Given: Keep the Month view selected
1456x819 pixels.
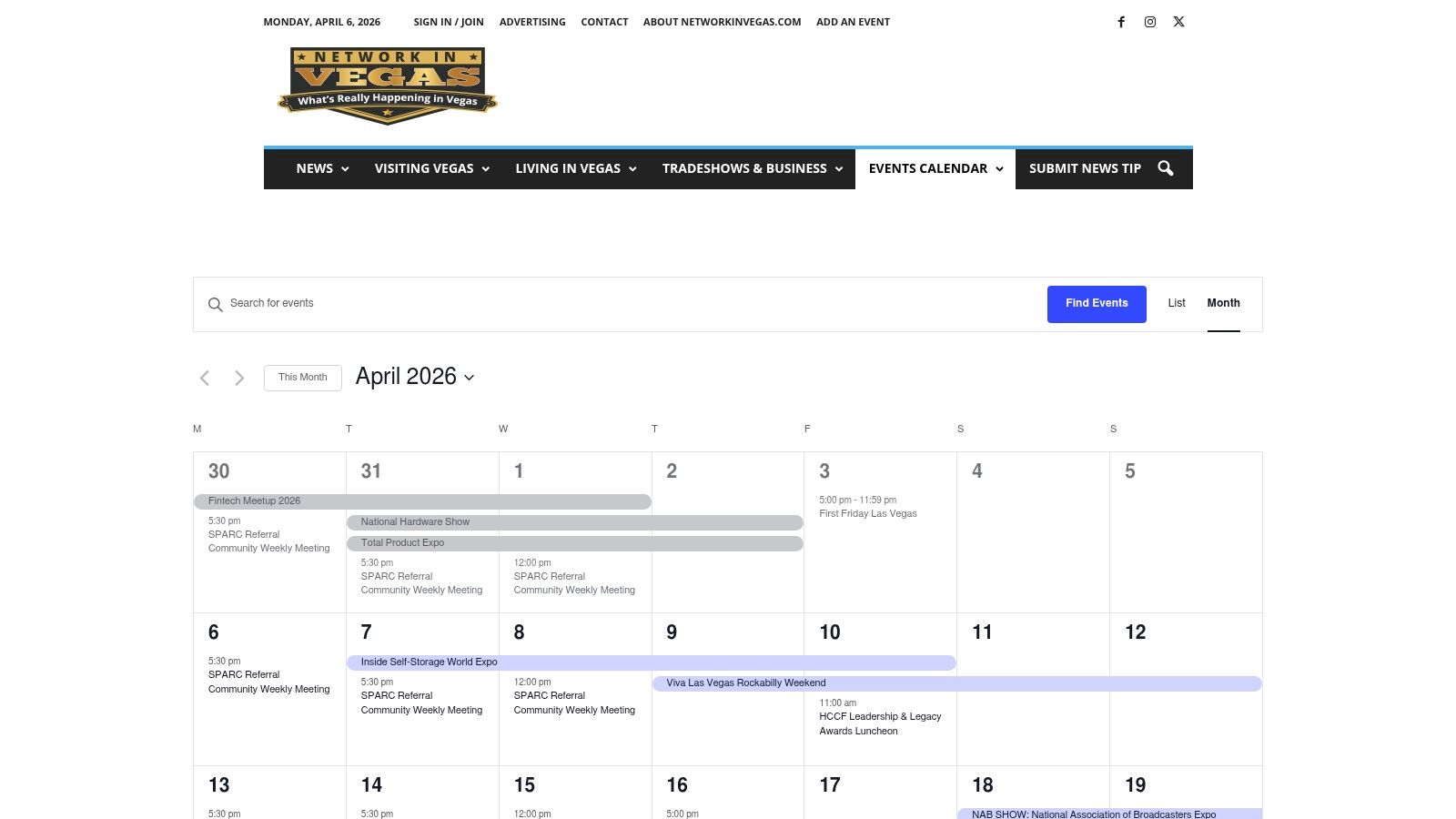Looking at the screenshot, I should 1223,303.
